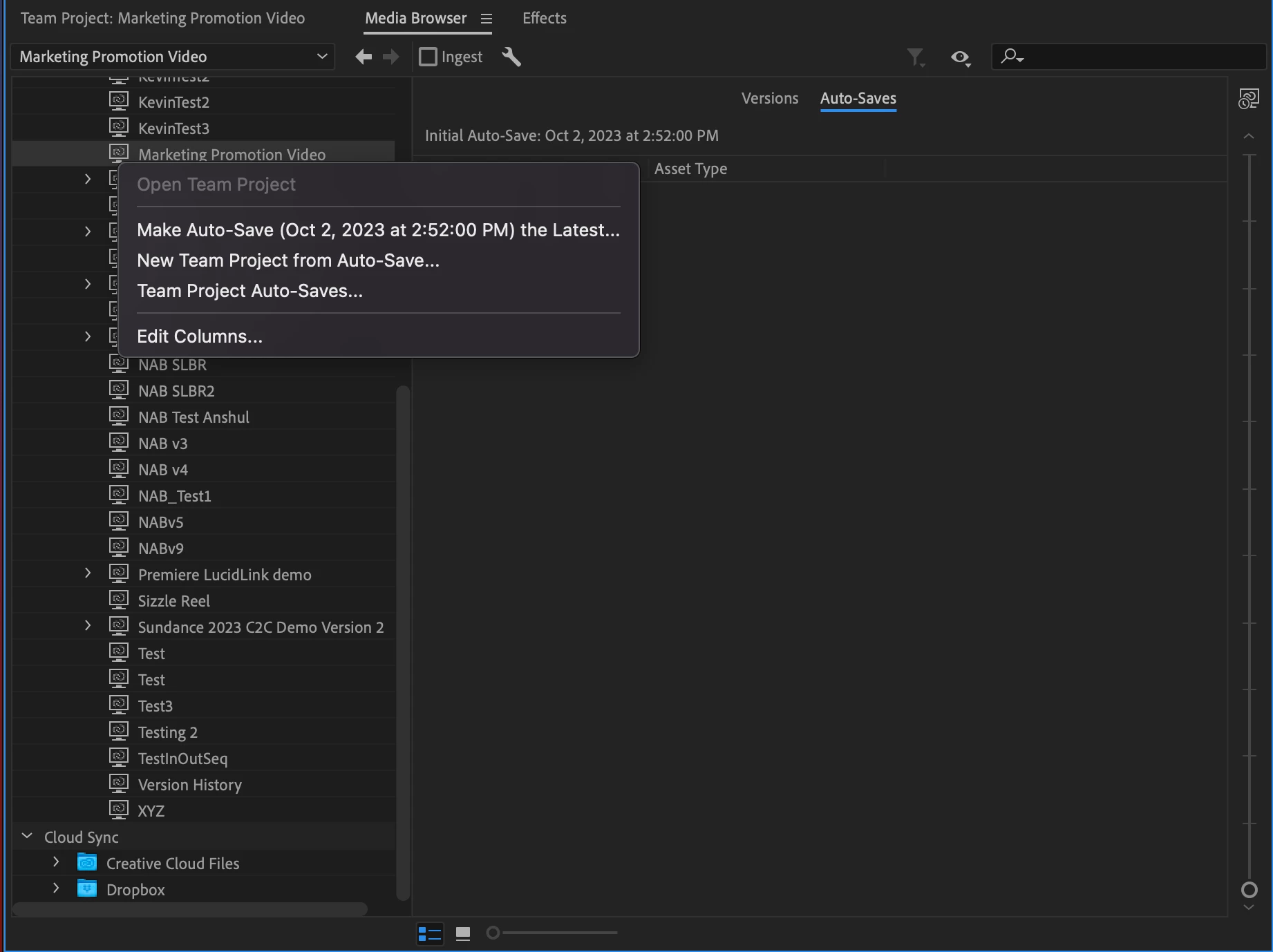
Task: Enable the Ingest checkbox
Action: click(428, 57)
